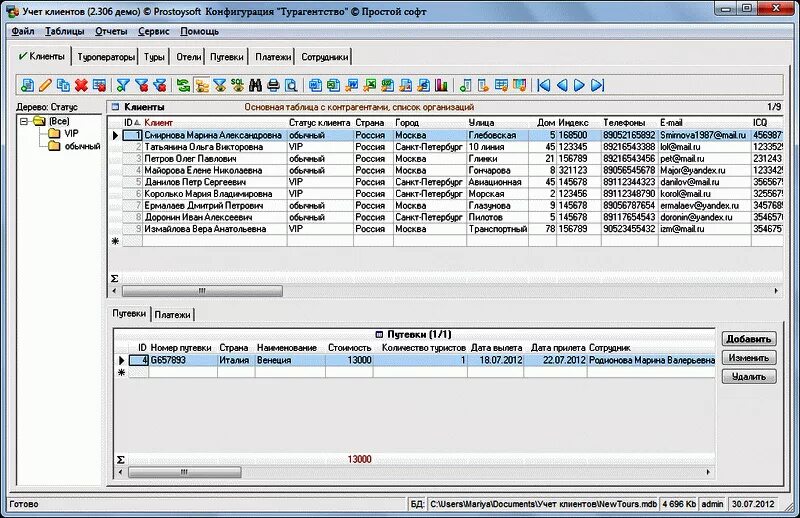
Task: Click the Клиенты table horizontal scrollbar thumb
Action: pos(202,291)
